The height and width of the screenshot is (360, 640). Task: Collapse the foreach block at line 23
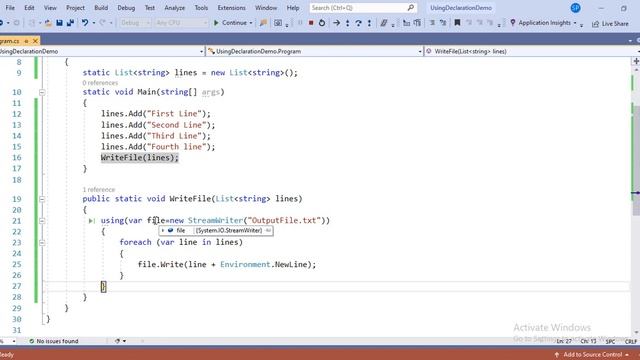click(42, 242)
